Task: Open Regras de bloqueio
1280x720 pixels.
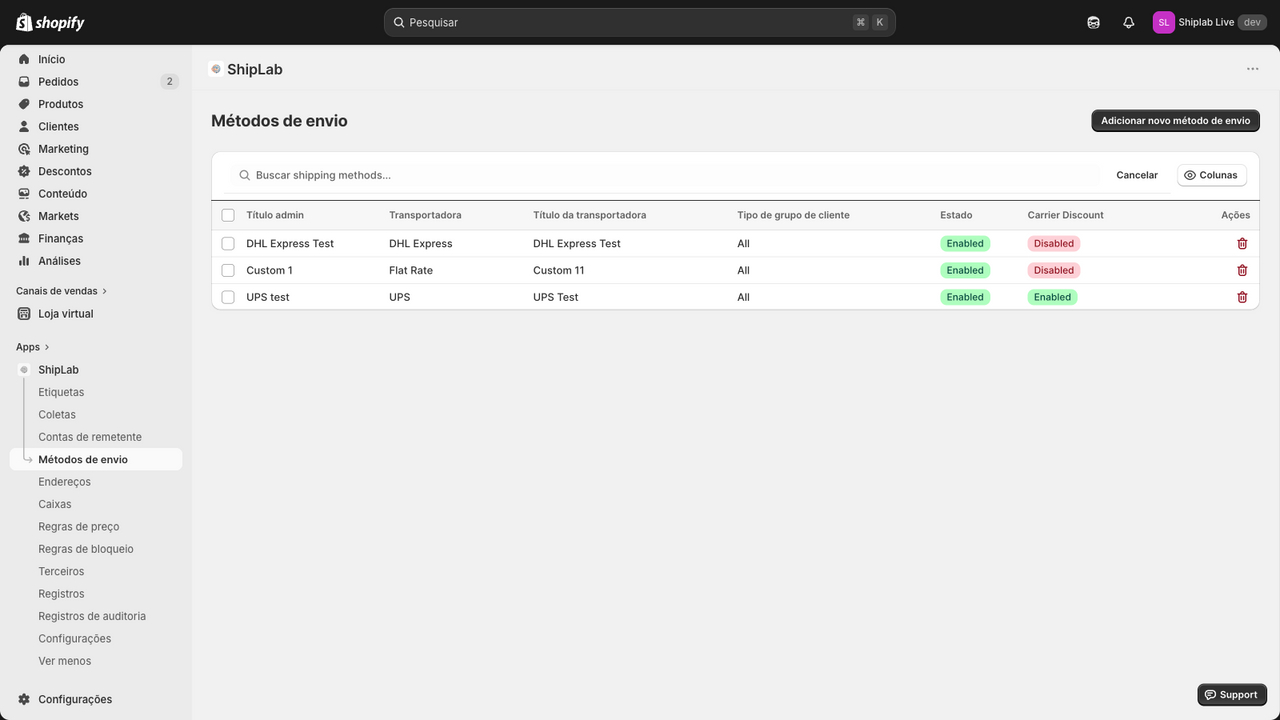Action: coord(86,549)
